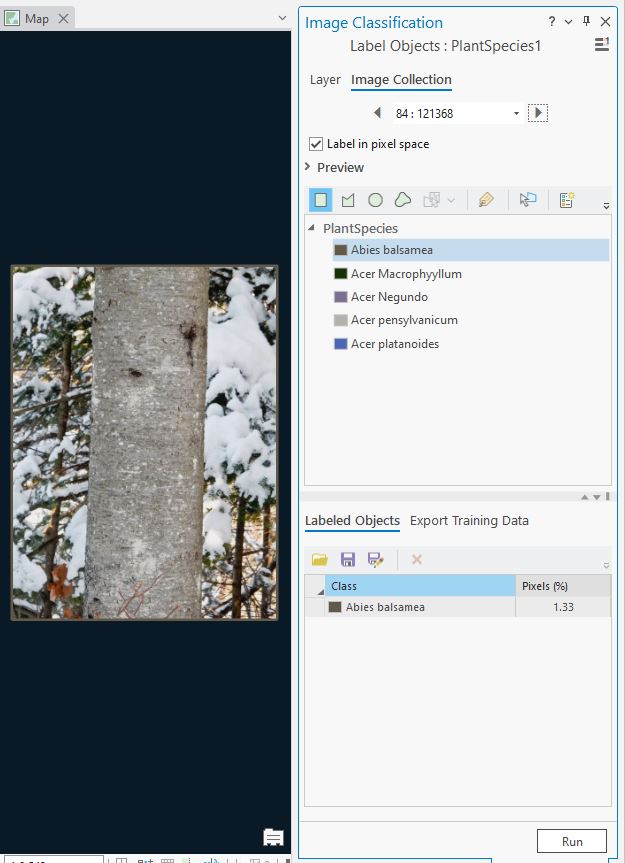This screenshot has width=625, height=863.
Task: Open the pane options chevron menu
Action: pyautogui.click(x=569, y=22)
